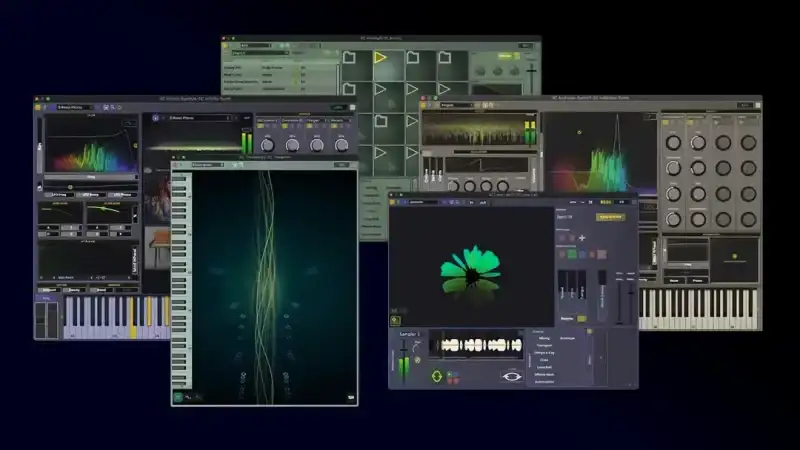Open the preset dropdown in the vertical keyboard window's top bar

(x=208, y=165)
